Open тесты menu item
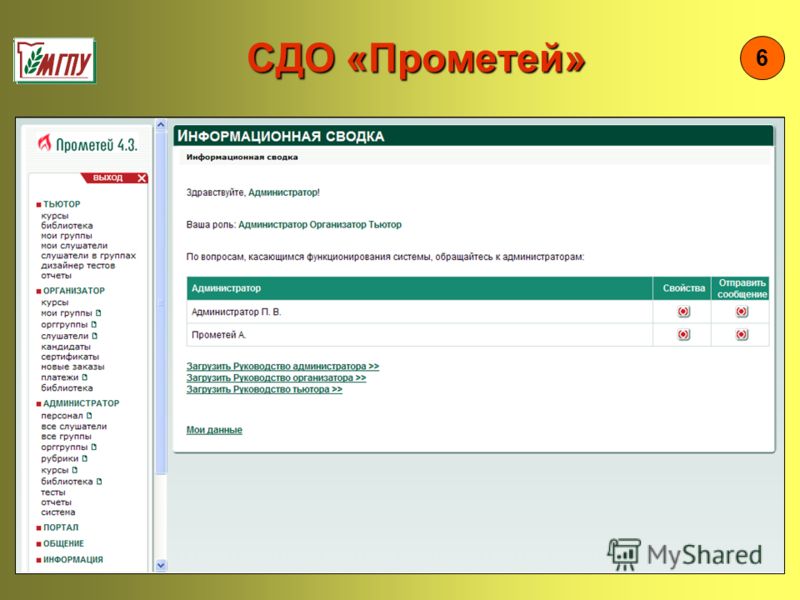 53,492
